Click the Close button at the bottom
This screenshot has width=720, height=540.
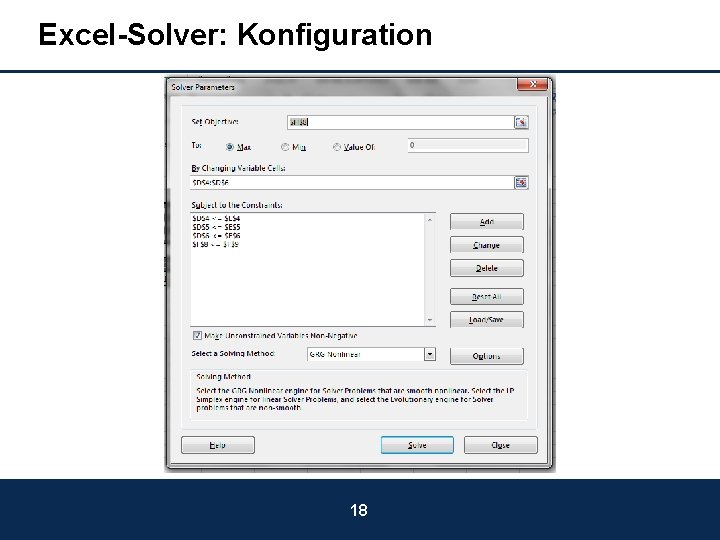click(501, 445)
